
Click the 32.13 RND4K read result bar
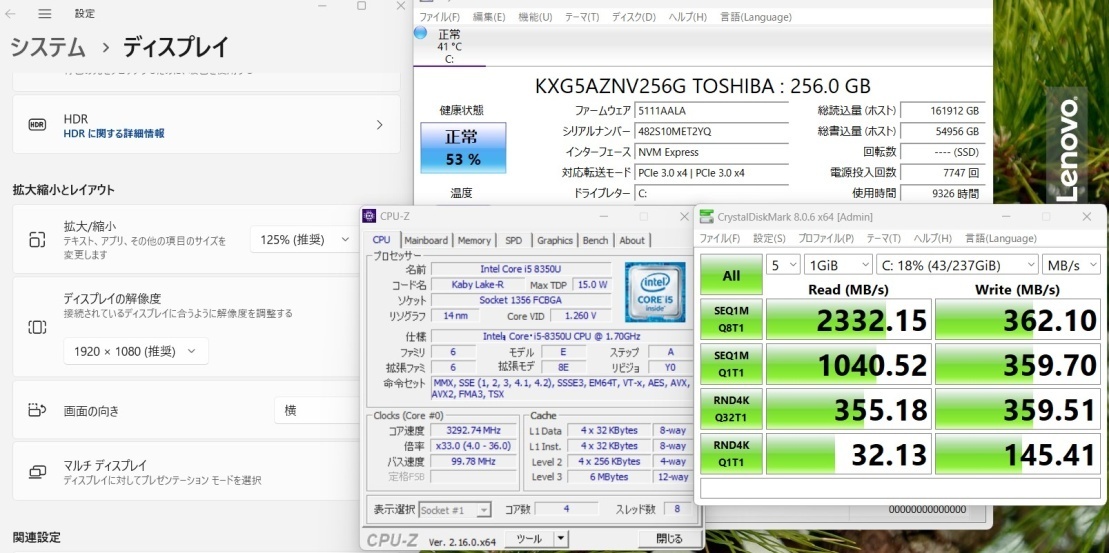pyautogui.click(x=849, y=453)
